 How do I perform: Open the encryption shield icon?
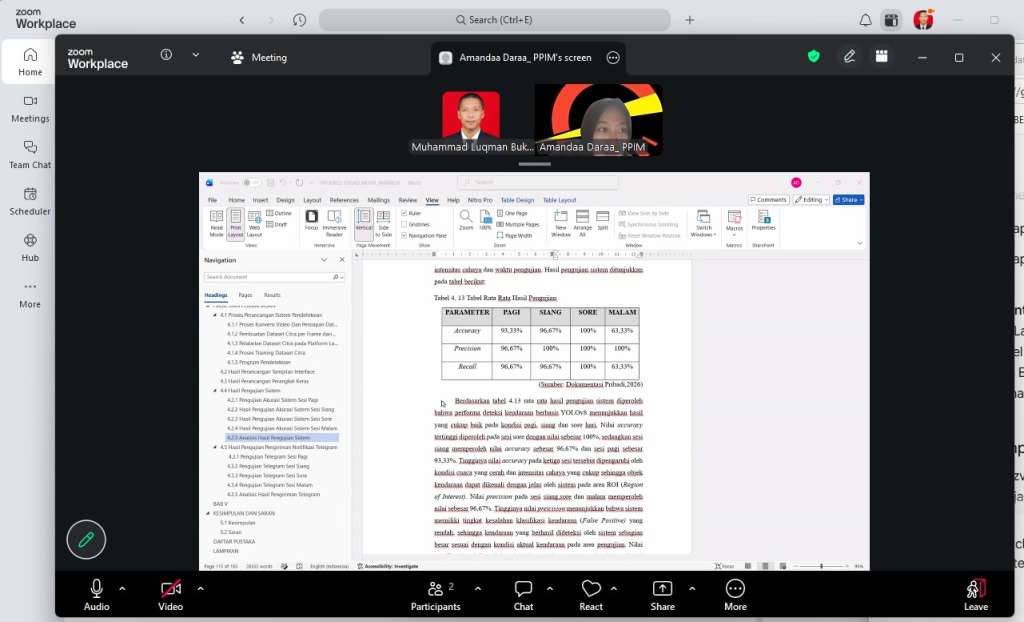coord(814,57)
